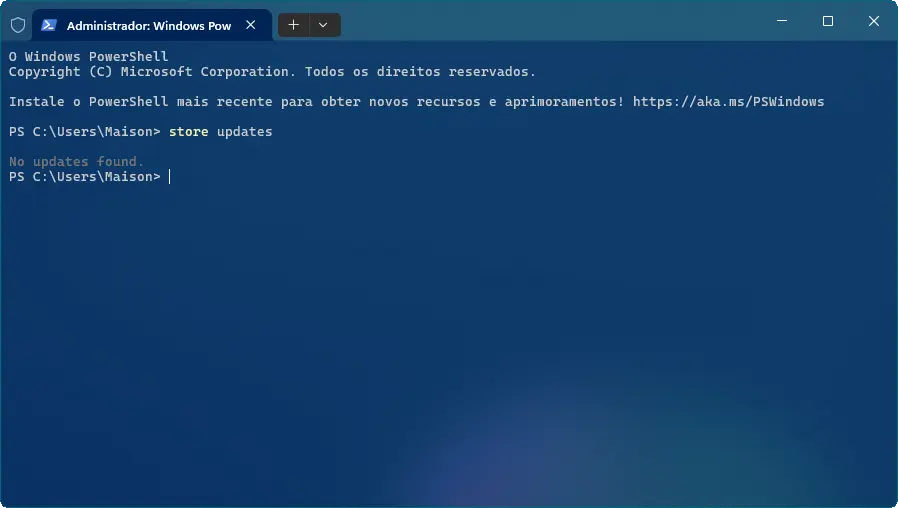Close the Windows PowerShell tab
The width and height of the screenshot is (898, 508).
click(254, 25)
